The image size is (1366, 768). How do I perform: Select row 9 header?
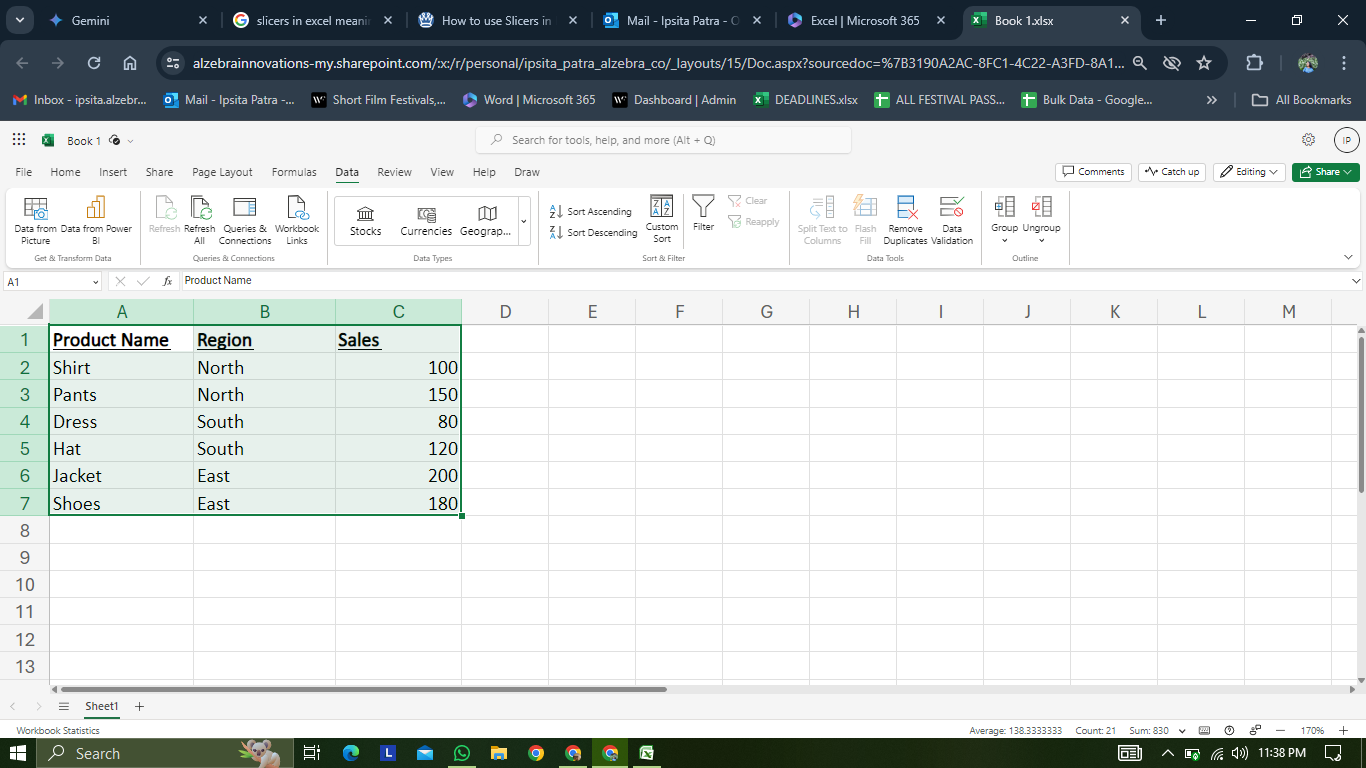click(25, 558)
